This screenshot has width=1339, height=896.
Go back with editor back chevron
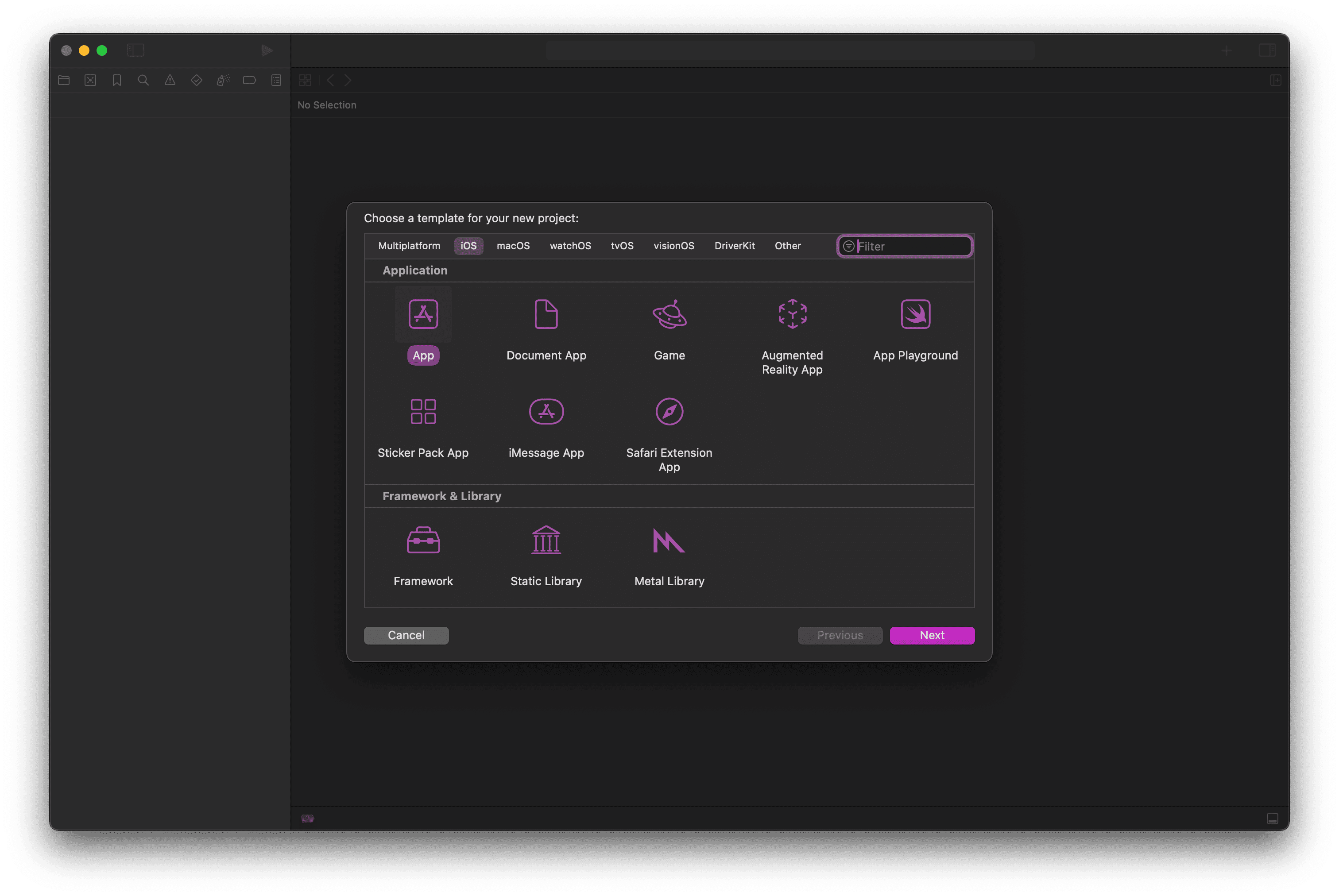click(x=330, y=81)
